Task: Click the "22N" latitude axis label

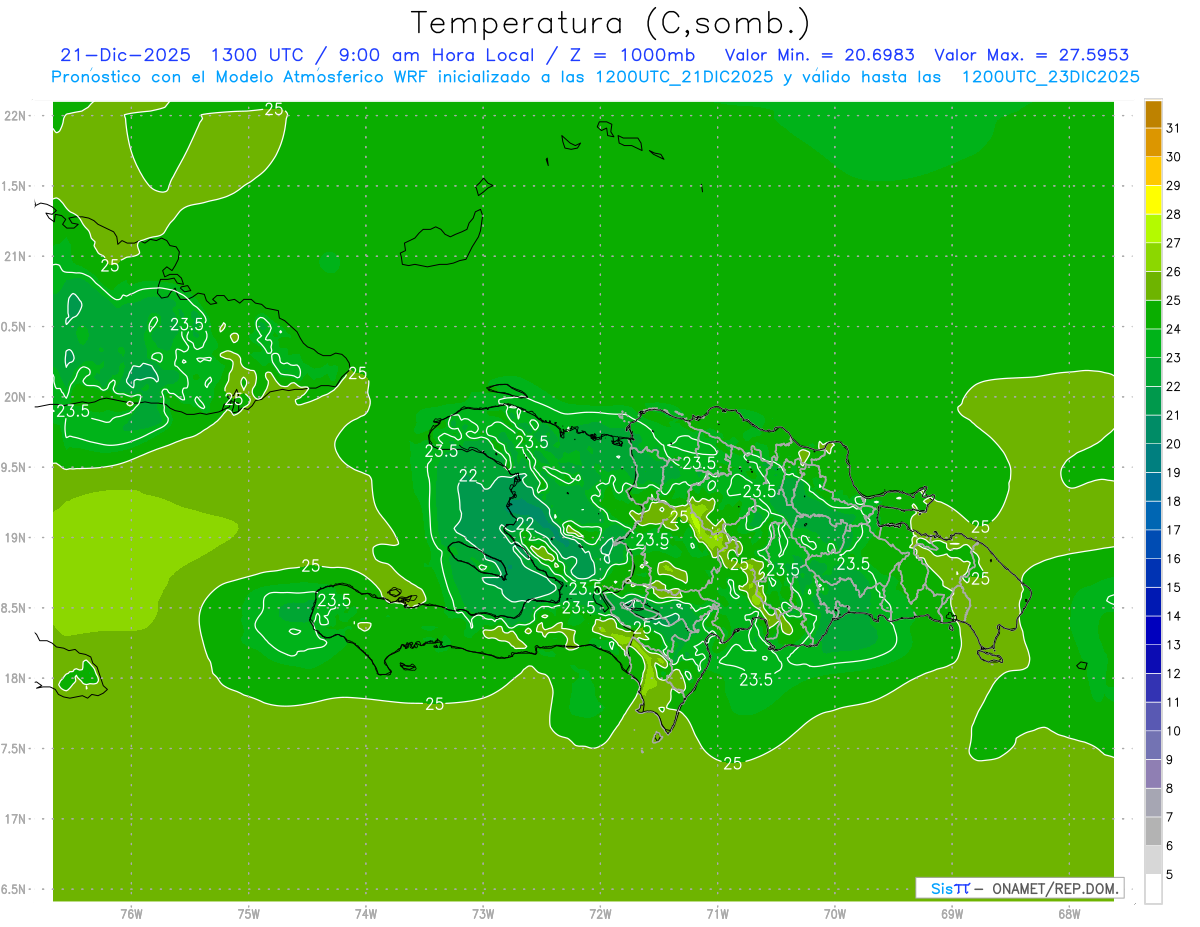Action: tap(15, 115)
